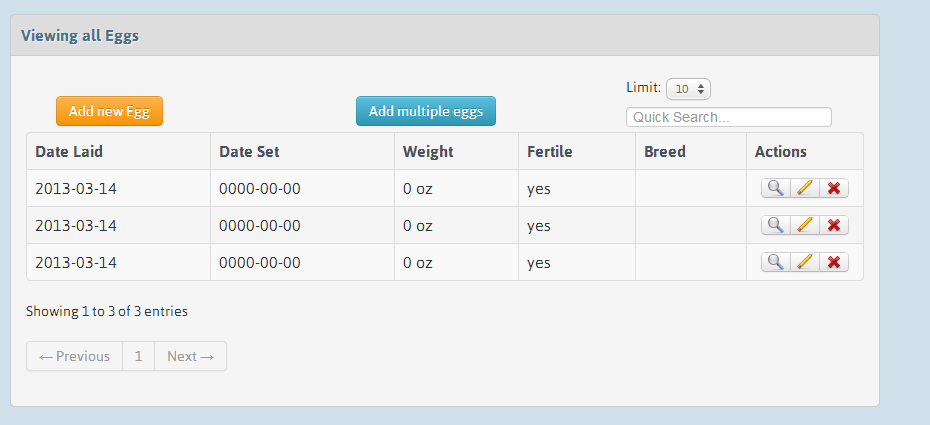Click the red delete icon in first row

(833, 188)
